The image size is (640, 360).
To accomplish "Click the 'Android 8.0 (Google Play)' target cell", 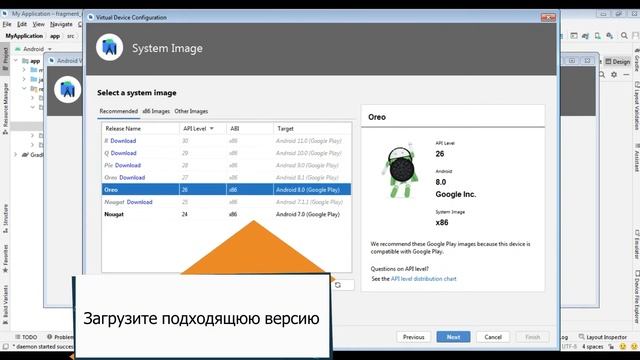I will pyautogui.click(x=308, y=190).
